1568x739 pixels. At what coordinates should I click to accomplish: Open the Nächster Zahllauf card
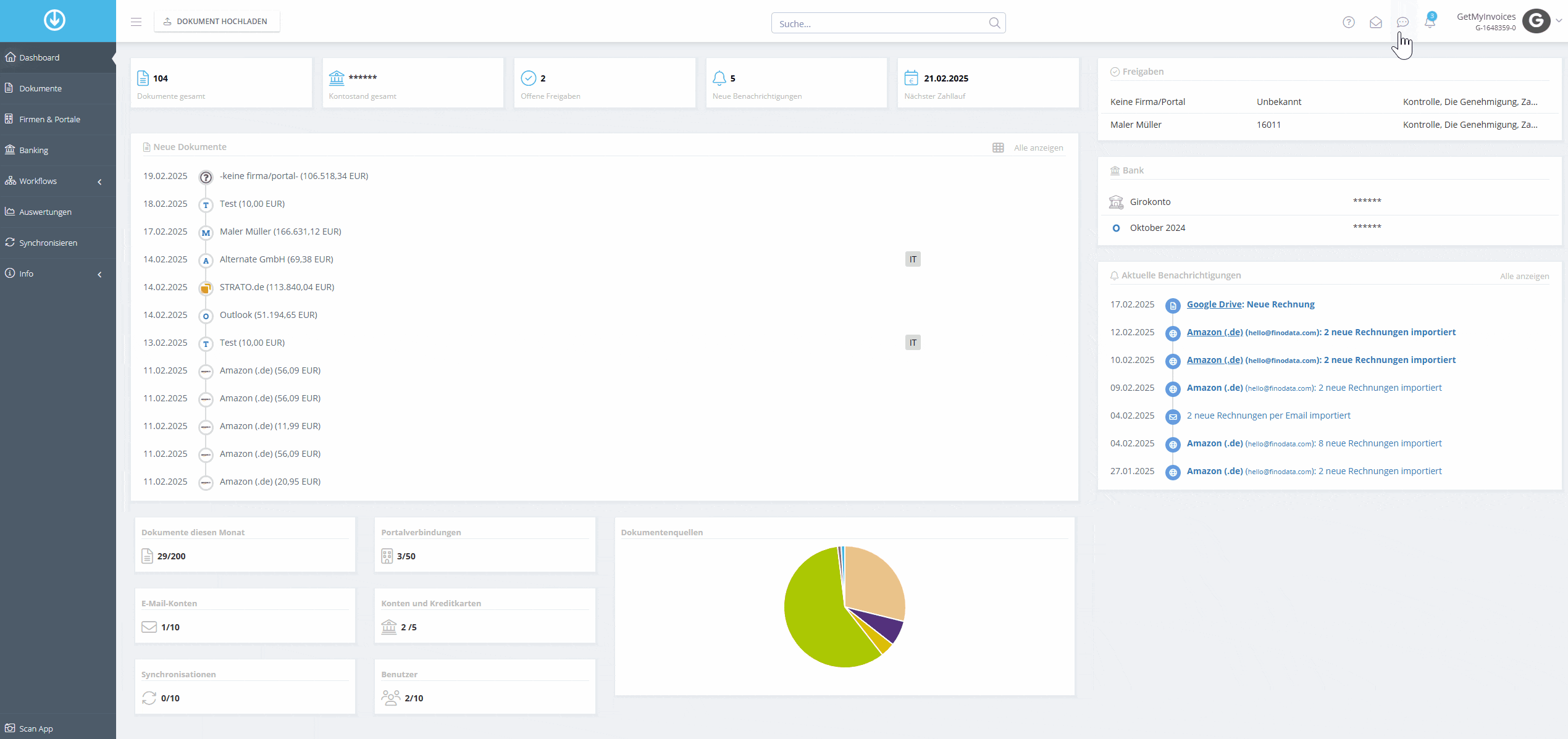(x=988, y=83)
